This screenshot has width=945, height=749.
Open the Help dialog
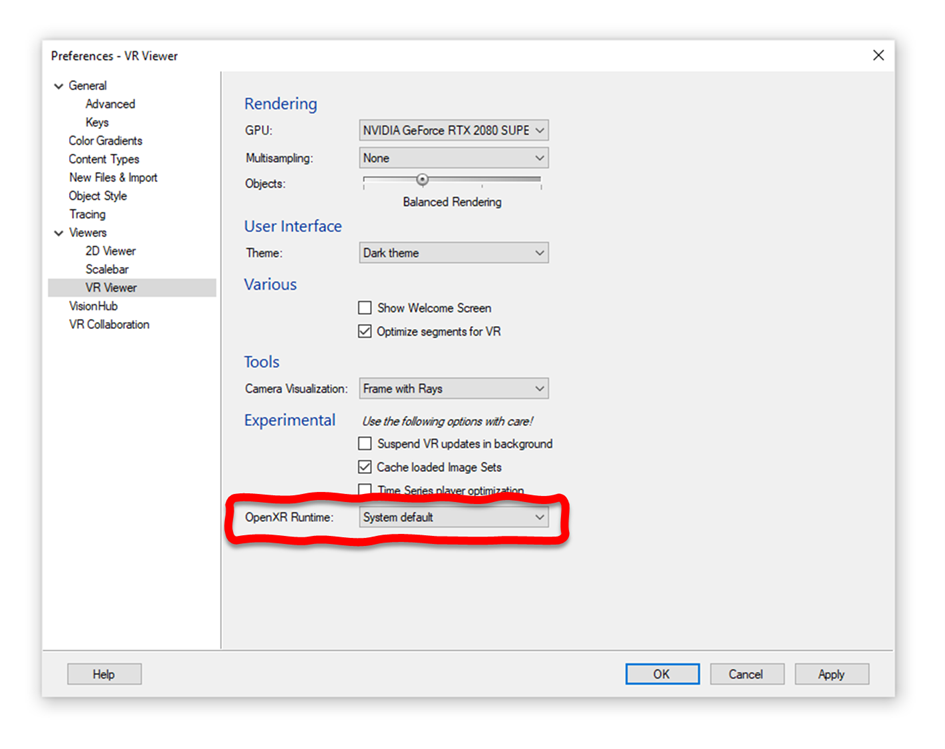pos(104,673)
